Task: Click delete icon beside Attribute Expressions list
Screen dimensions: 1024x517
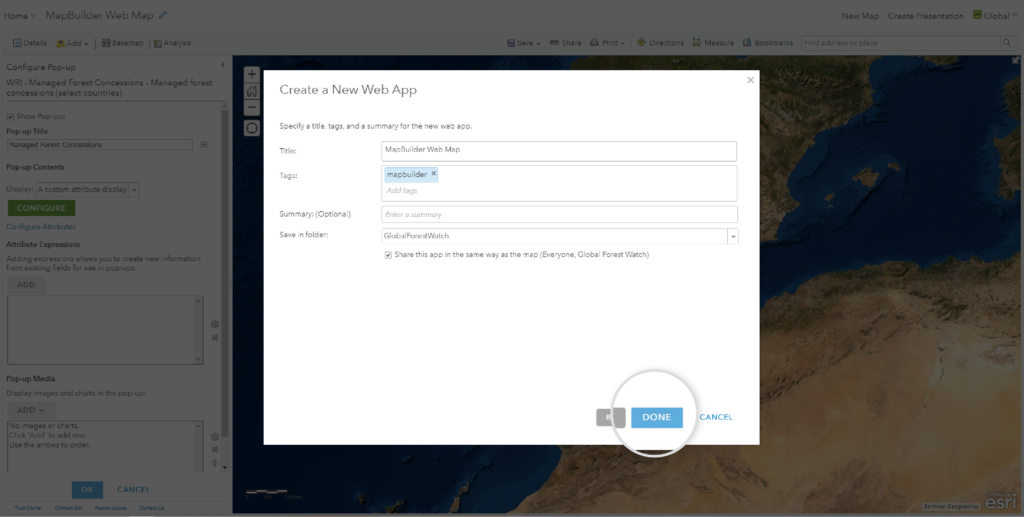Action: 215,337
